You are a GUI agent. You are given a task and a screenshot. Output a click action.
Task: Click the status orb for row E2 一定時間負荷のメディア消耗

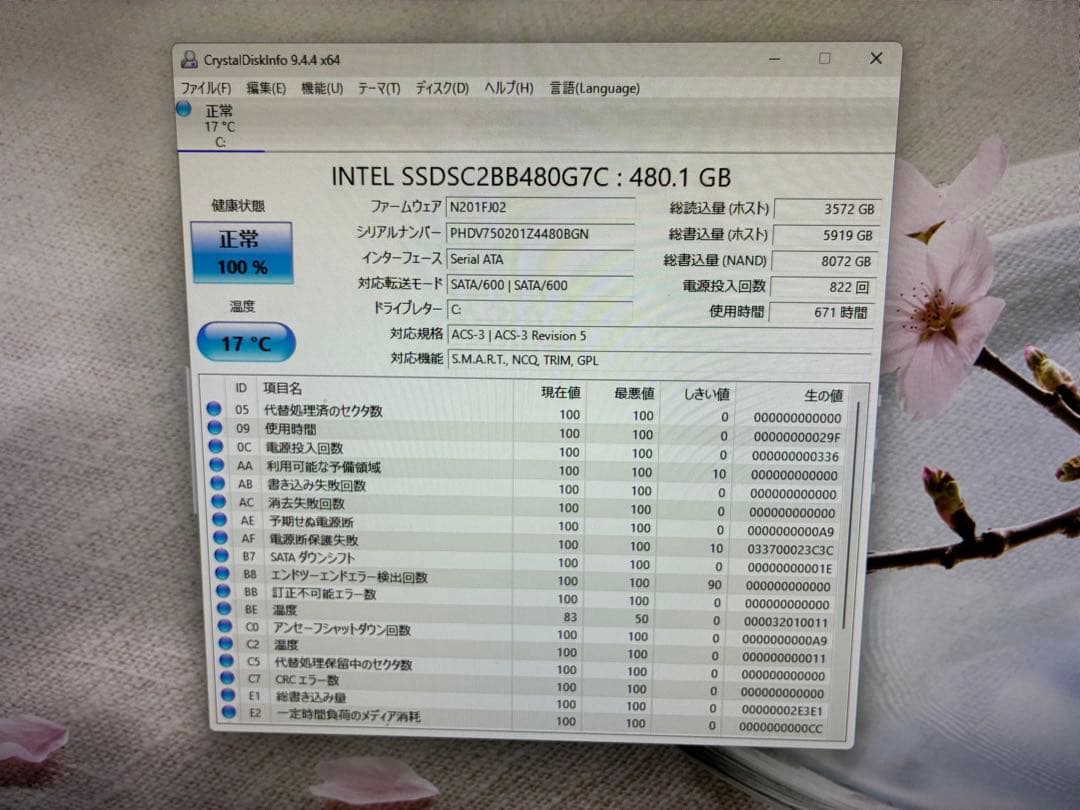coord(229,712)
